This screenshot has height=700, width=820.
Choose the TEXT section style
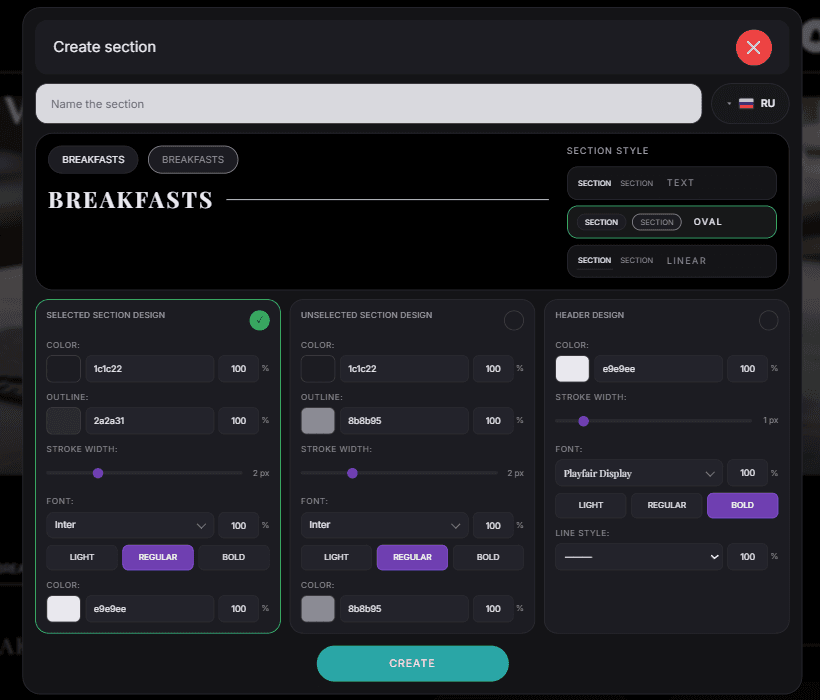click(x=671, y=183)
